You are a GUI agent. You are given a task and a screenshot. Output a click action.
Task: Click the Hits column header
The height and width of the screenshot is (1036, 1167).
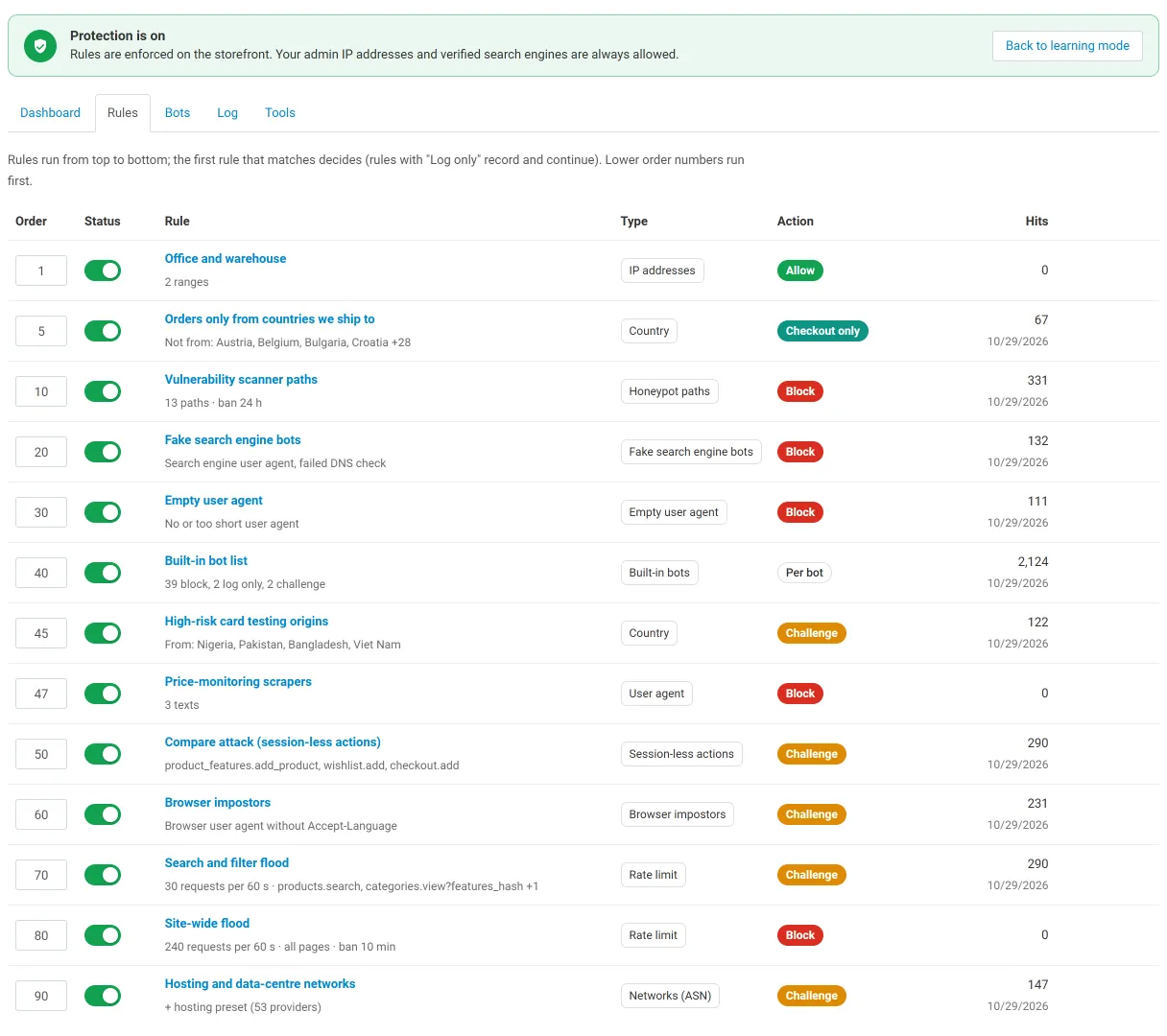(1036, 222)
